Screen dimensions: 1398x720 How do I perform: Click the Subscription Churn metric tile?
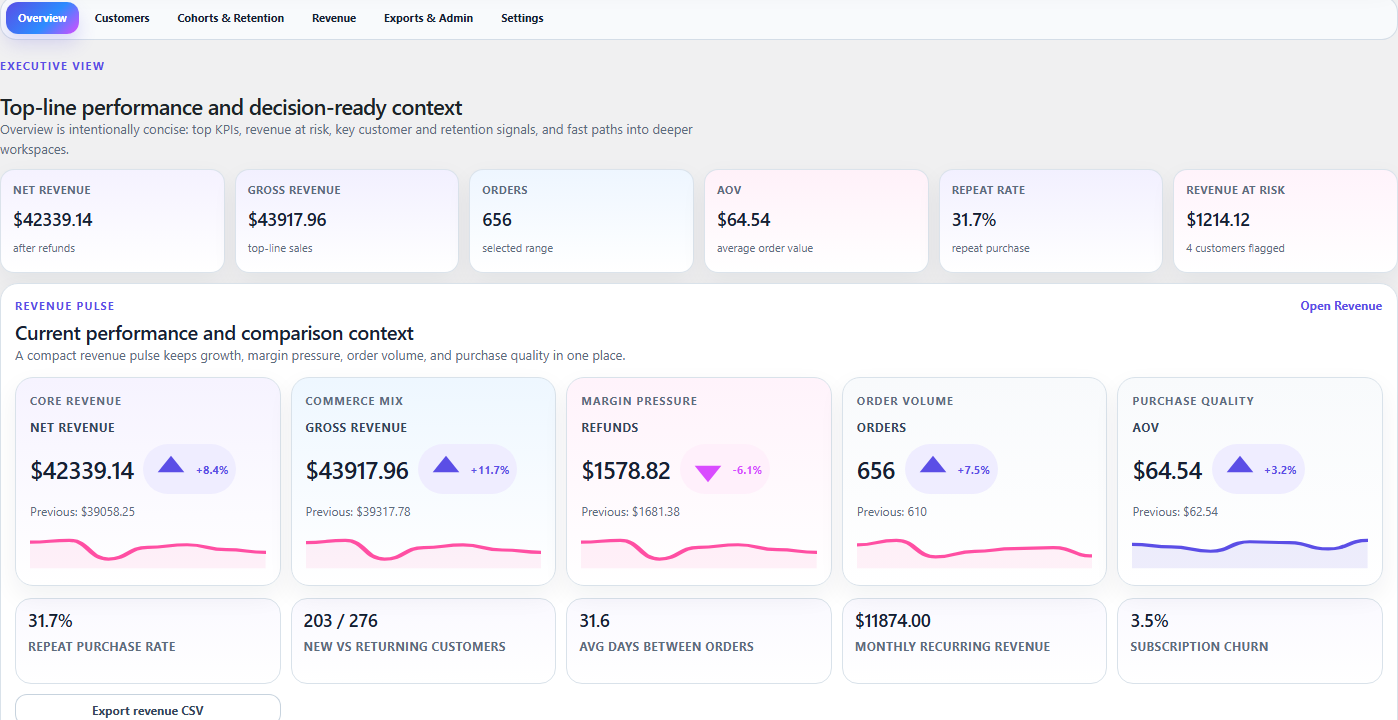coord(1249,640)
